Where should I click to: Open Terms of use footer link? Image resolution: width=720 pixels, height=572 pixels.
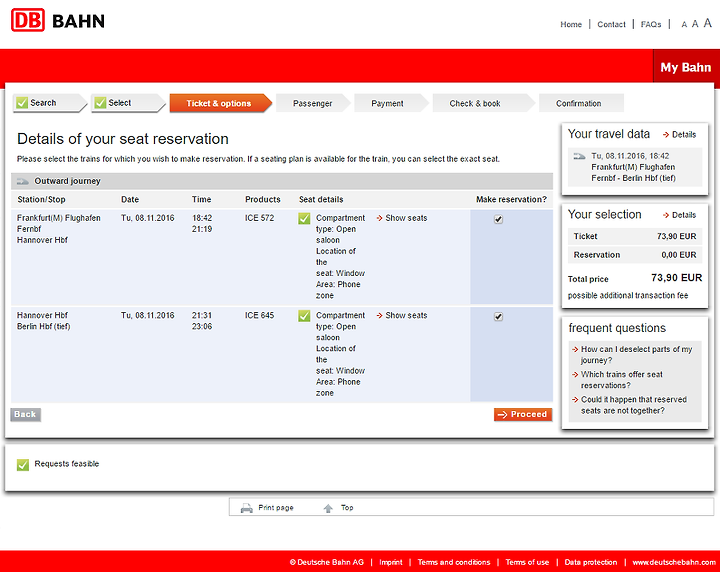click(x=527, y=562)
